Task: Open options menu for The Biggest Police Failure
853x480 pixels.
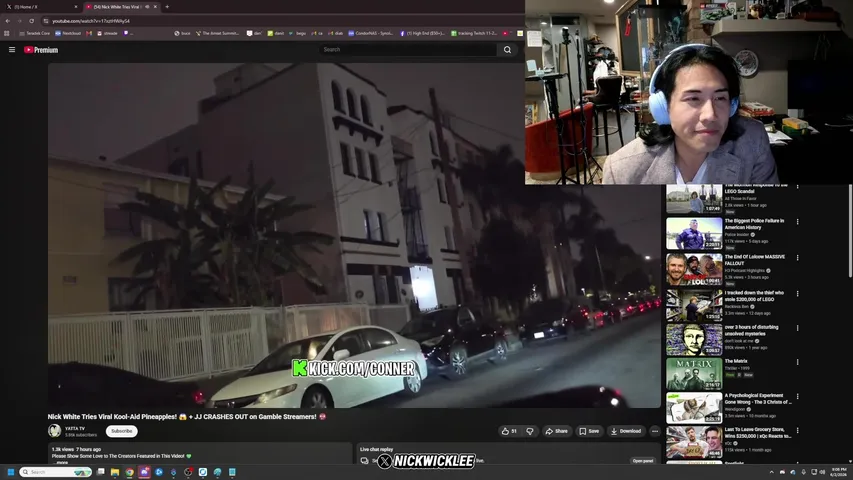Action: coord(798,222)
